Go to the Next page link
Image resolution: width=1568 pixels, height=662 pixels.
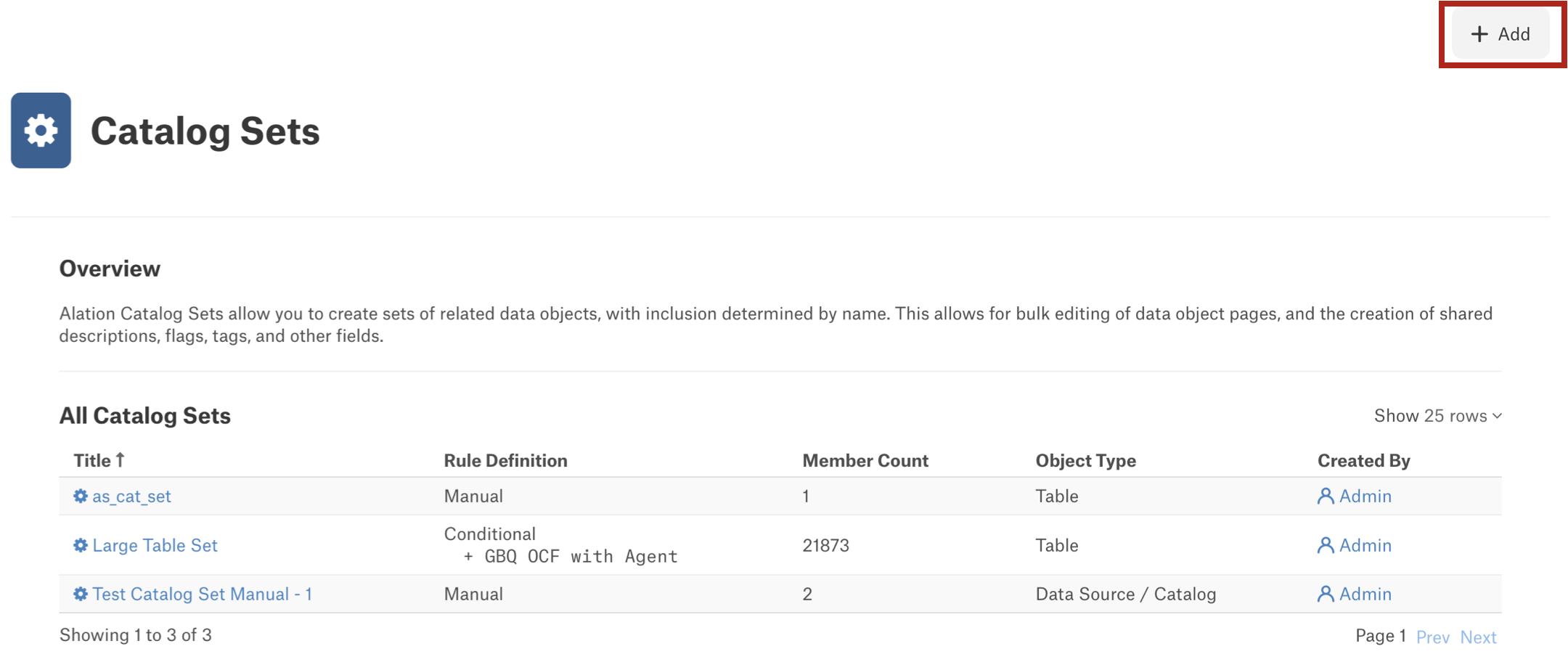tap(1478, 637)
